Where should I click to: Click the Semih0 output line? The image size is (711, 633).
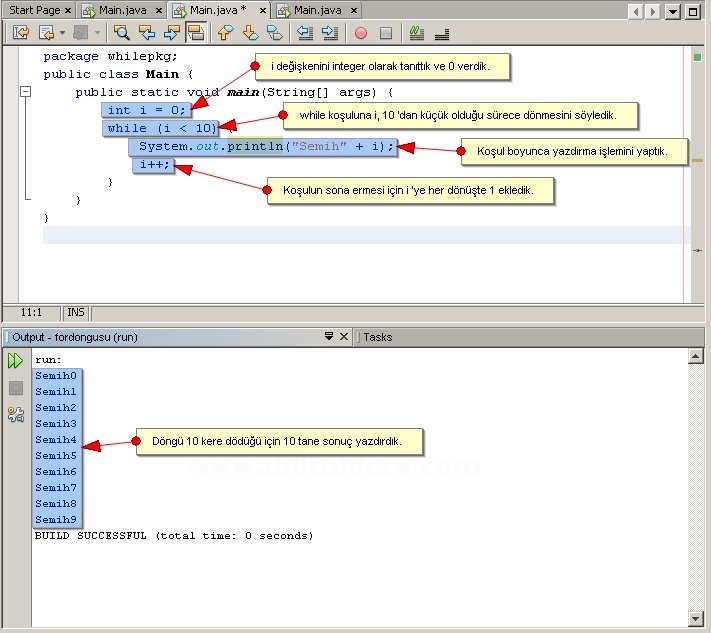point(56,376)
